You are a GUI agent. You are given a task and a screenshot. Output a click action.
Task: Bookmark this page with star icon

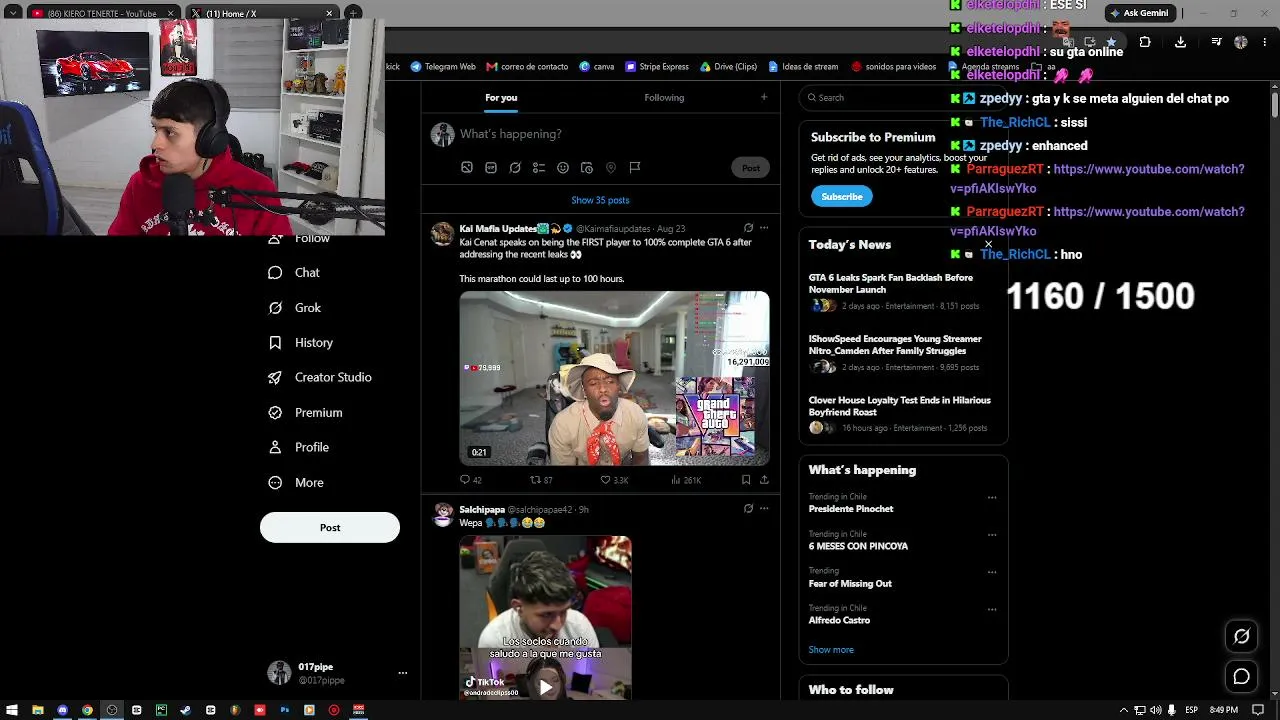click(1111, 42)
